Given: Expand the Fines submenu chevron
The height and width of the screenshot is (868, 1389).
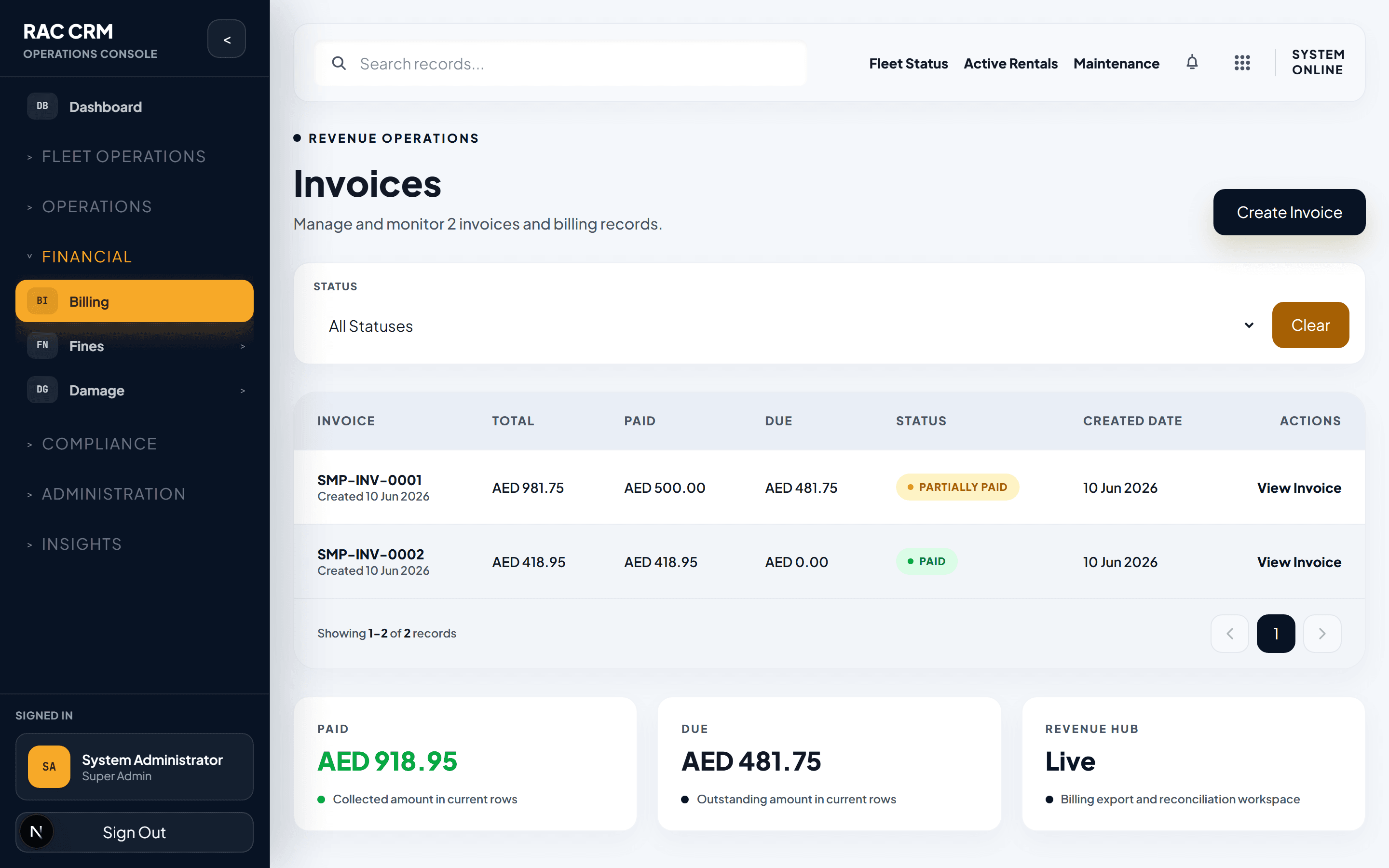Looking at the screenshot, I should [243, 346].
